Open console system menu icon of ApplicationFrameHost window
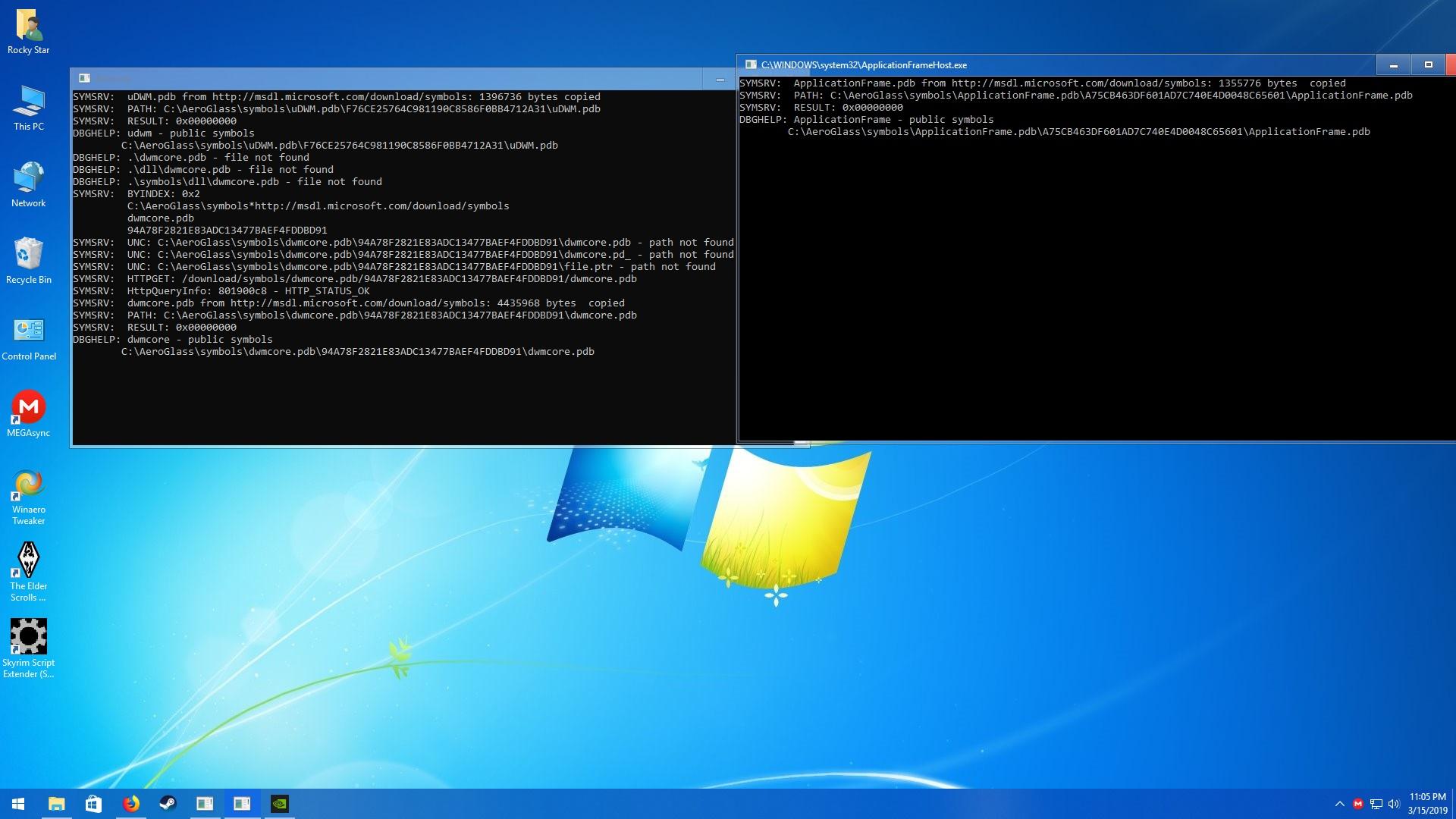 click(x=751, y=65)
